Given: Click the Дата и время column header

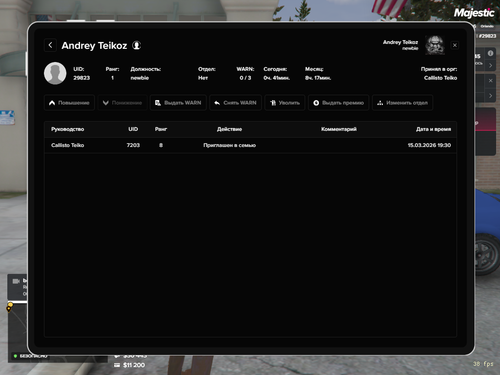Looking at the screenshot, I should (x=433, y=129).
